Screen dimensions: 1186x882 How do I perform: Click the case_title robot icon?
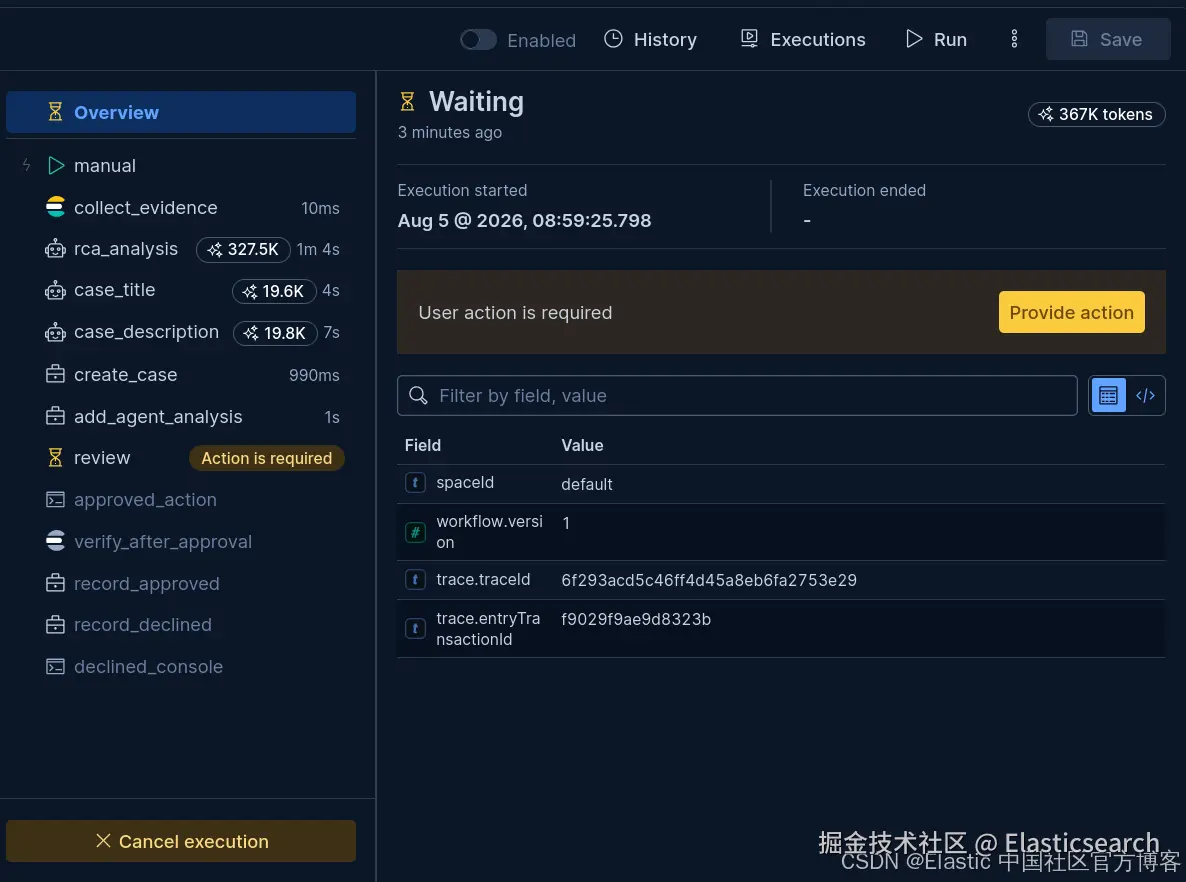pyautogui.click(x=55, y=290)
